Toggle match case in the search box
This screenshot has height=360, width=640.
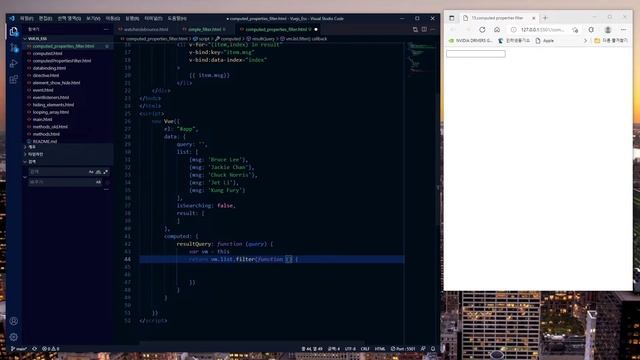pyautogui.click(x=91, y=172)
